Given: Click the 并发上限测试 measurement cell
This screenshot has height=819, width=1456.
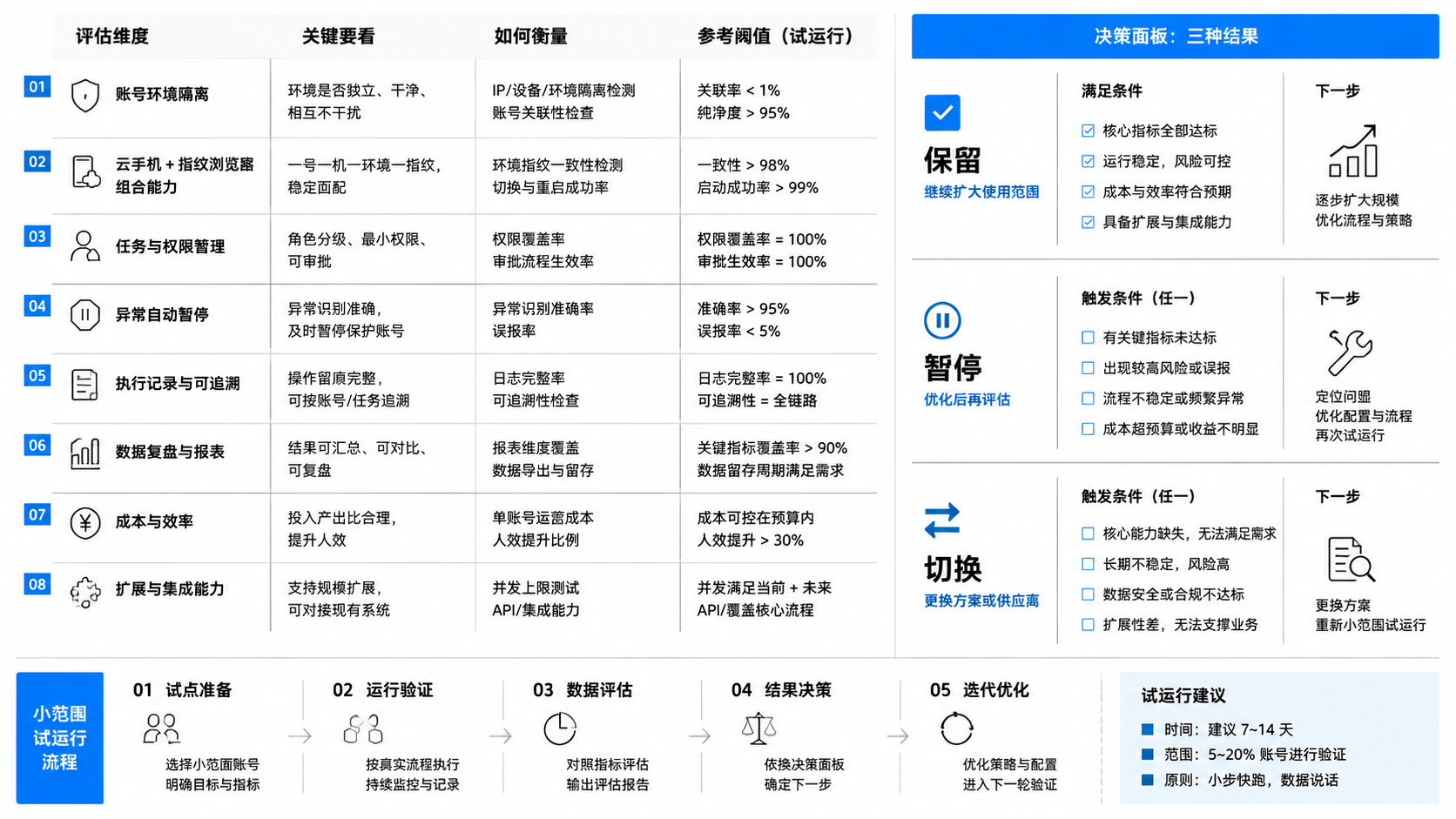Looking at the screenshot, I should pyautogui.click(x=536, y=588).
